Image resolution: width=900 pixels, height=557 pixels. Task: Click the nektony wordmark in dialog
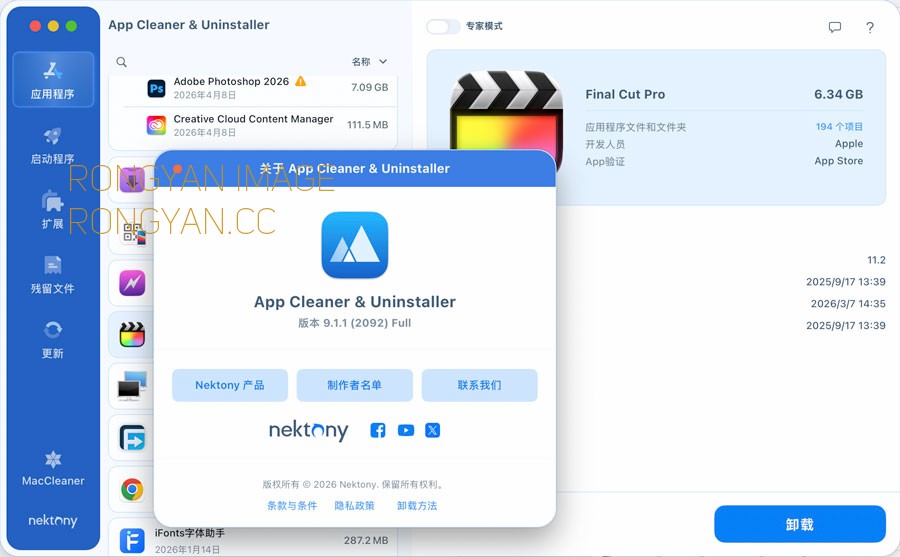pyautogui.click(x=308, y=430)
